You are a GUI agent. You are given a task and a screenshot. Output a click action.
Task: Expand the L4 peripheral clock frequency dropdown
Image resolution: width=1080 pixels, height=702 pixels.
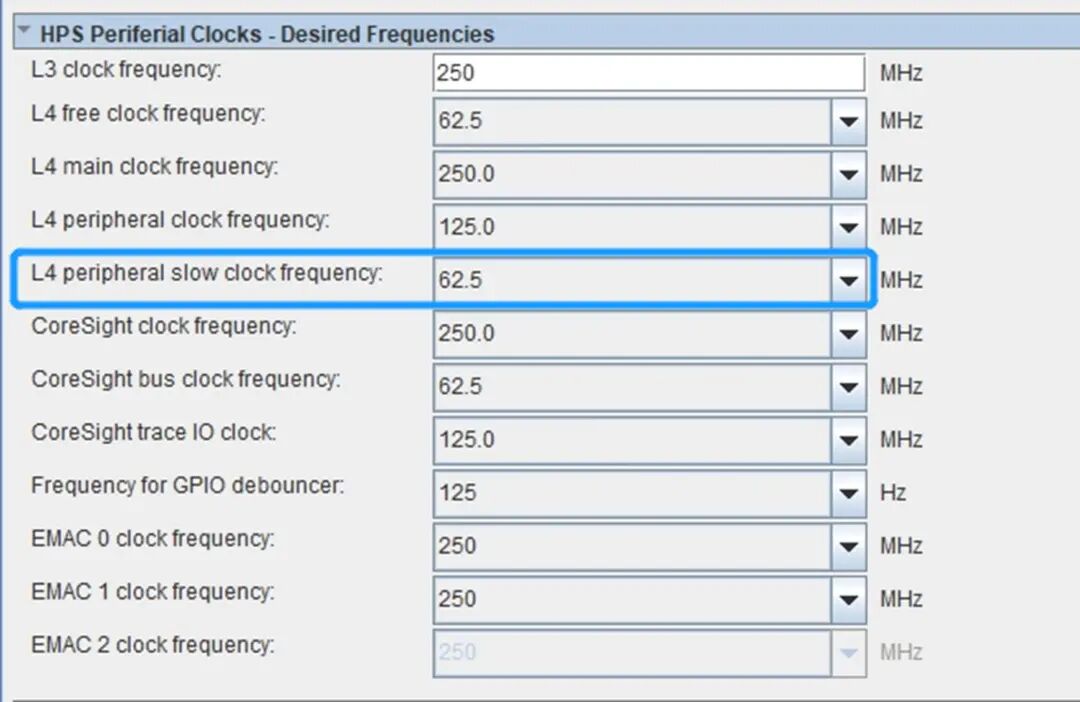click(x=849, y=227)
